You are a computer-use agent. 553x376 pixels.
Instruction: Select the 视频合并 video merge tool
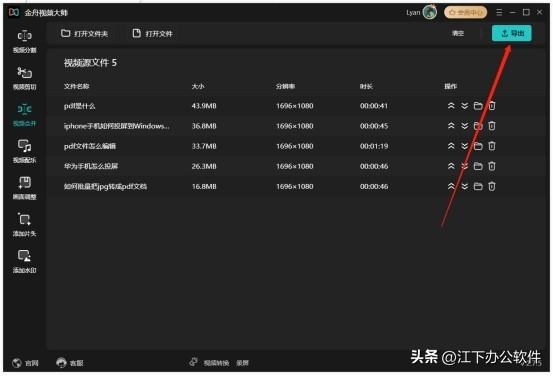tap(24, 115)
